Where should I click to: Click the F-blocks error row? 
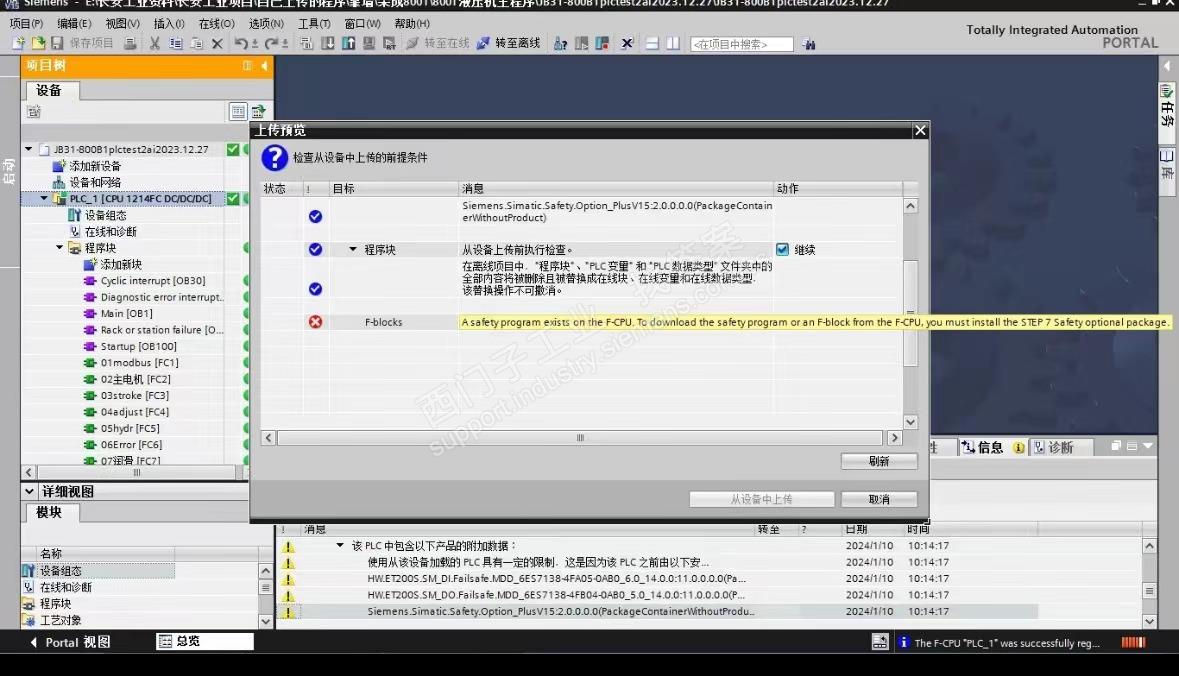click(x=581, y=322)
